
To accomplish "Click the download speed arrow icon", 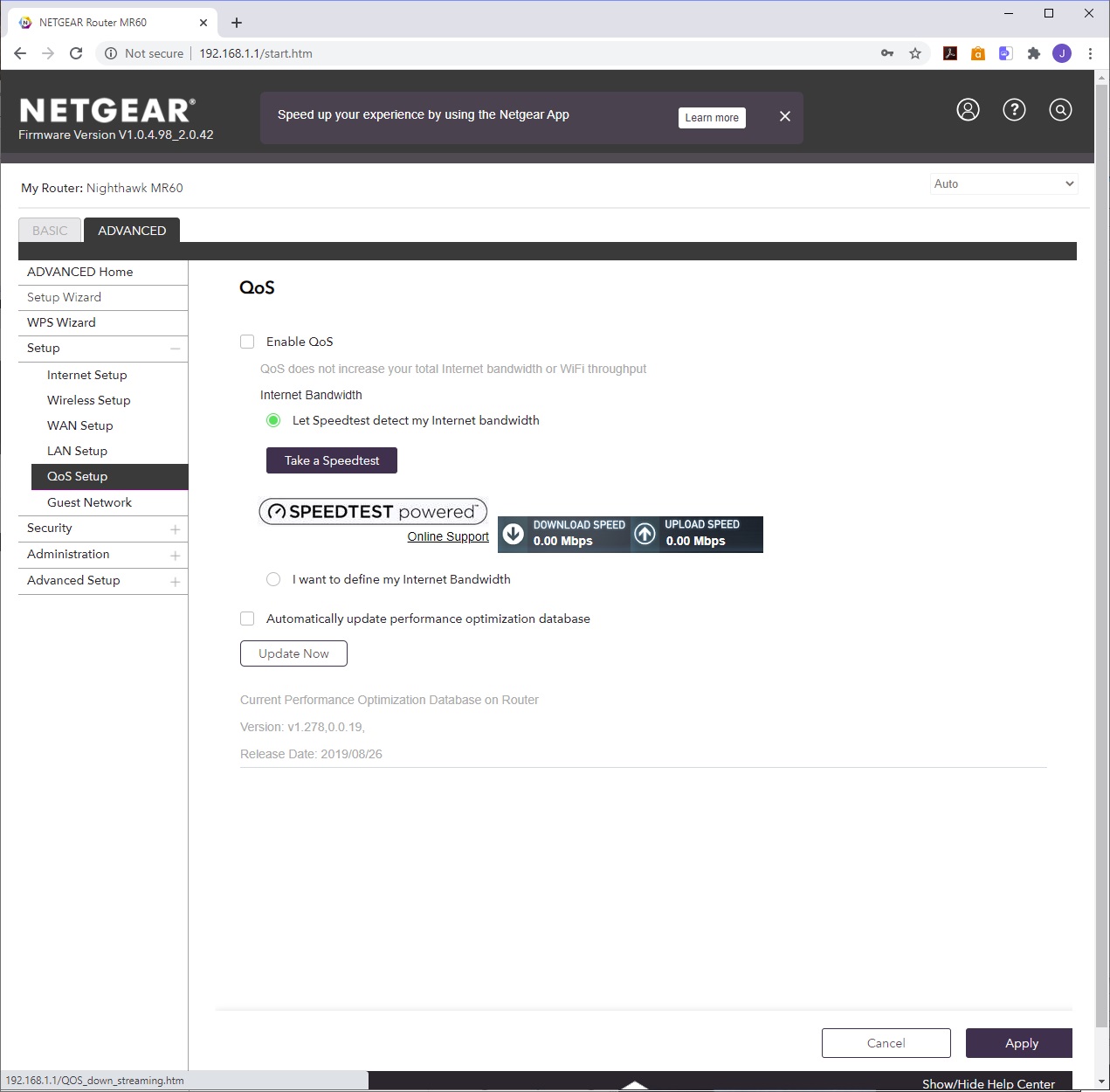I will click(514, 534).
